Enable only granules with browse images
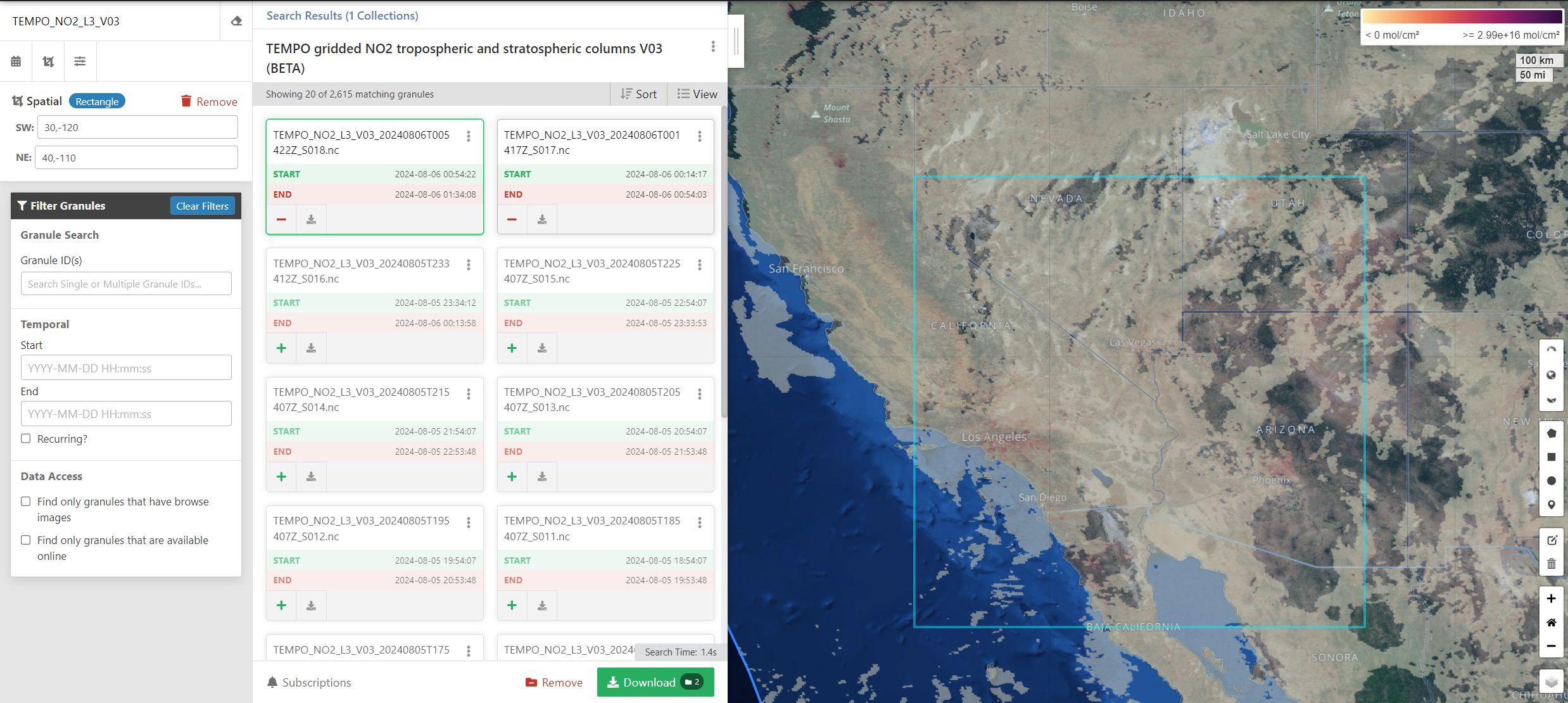Image resolution: width=1568 pixels, height=703 pixels. click(x=26, y=502)
